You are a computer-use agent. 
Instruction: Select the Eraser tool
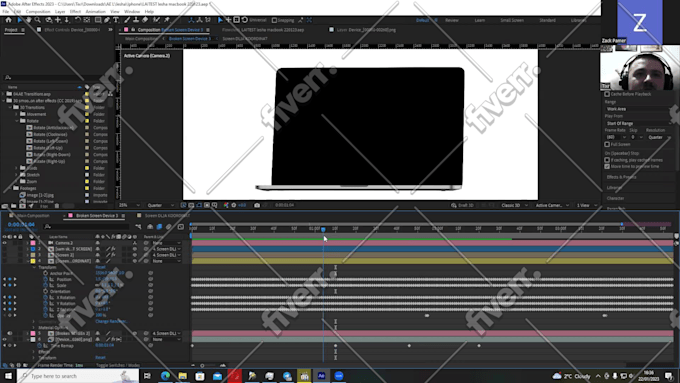[145, 20]
